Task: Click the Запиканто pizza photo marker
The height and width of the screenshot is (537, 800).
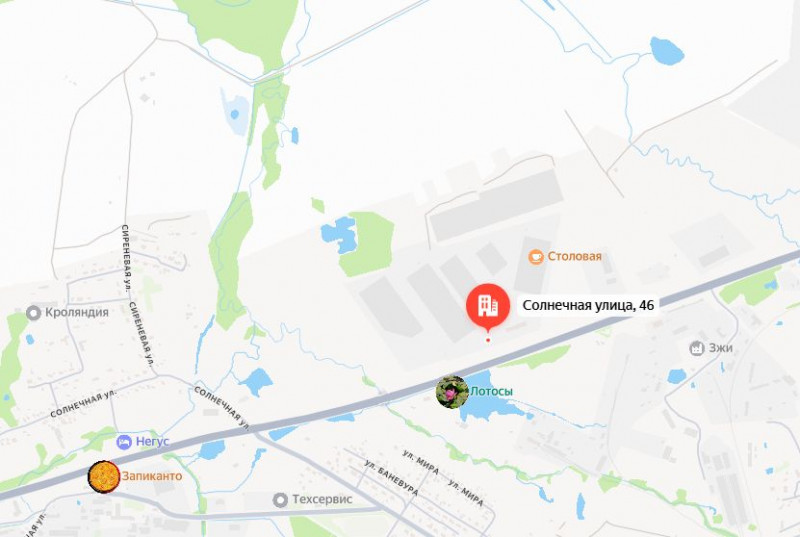Action: click(104, 477)
